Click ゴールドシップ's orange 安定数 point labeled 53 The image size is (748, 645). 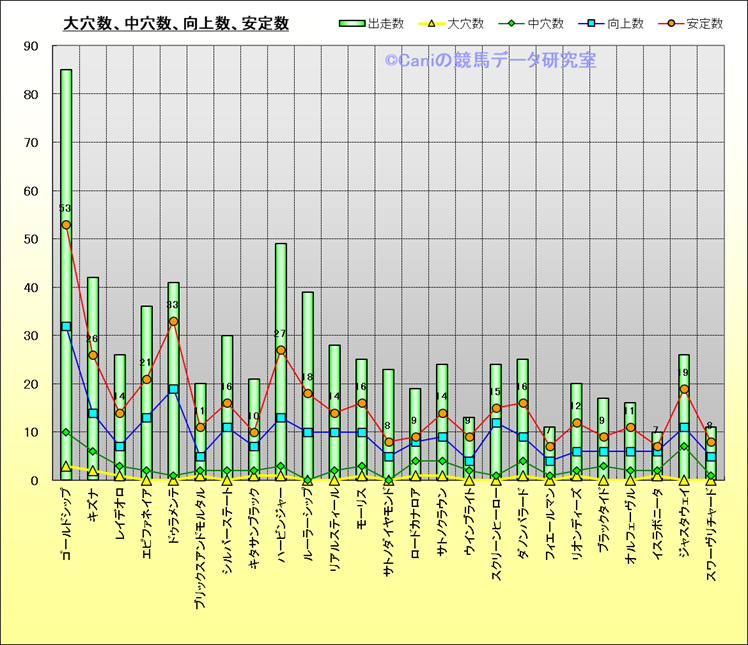pyautogui.click(x=66, y=225)
